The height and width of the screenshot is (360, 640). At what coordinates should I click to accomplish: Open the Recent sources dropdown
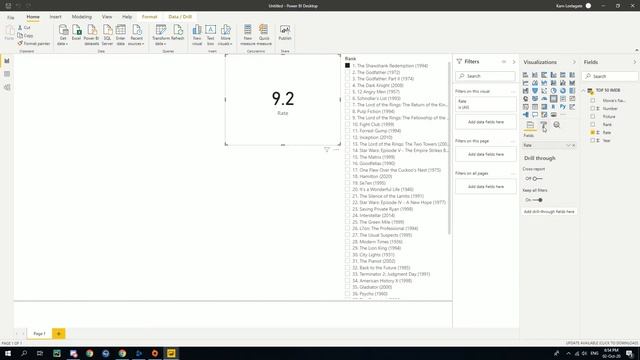click(136, 43)
